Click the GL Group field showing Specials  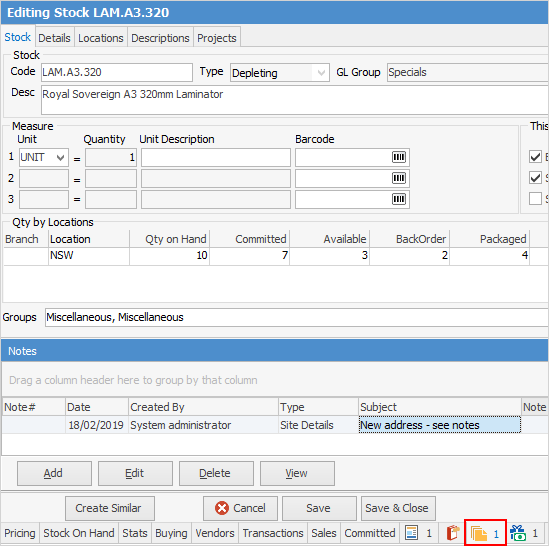[x=467, y=72]
